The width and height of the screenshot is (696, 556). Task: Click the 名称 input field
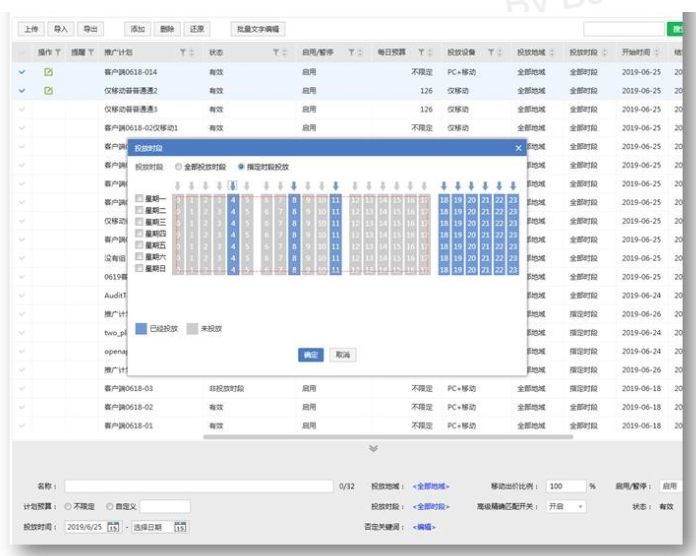[199, 486]
